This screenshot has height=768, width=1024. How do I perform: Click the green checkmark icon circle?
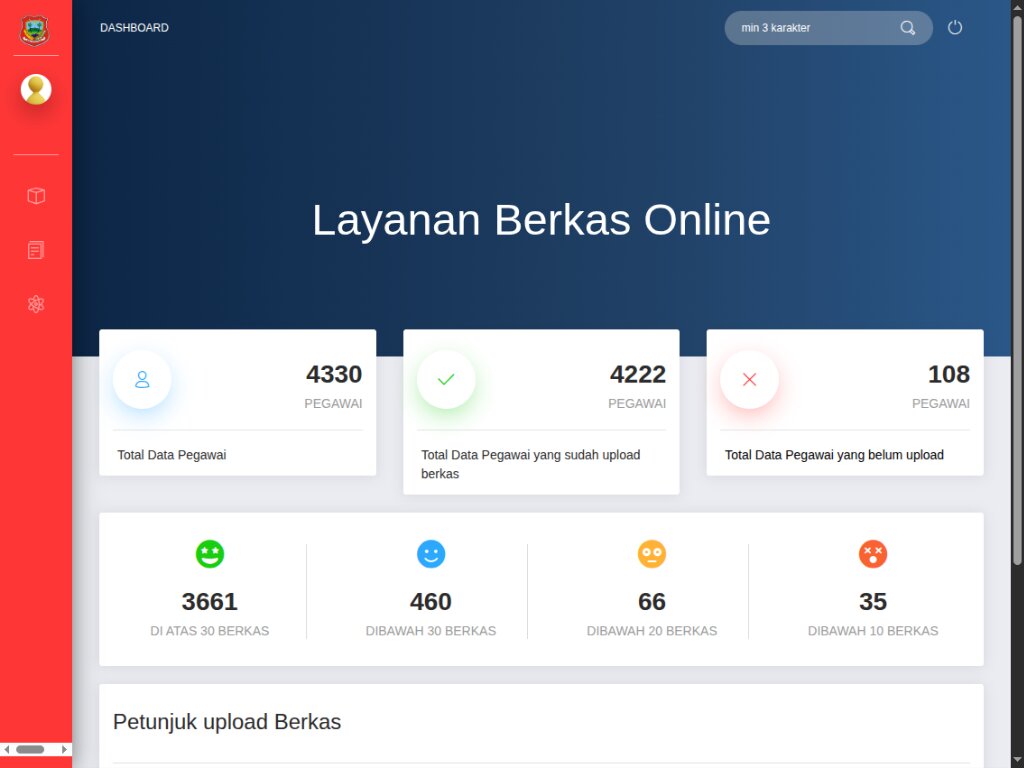pos(446,380)
